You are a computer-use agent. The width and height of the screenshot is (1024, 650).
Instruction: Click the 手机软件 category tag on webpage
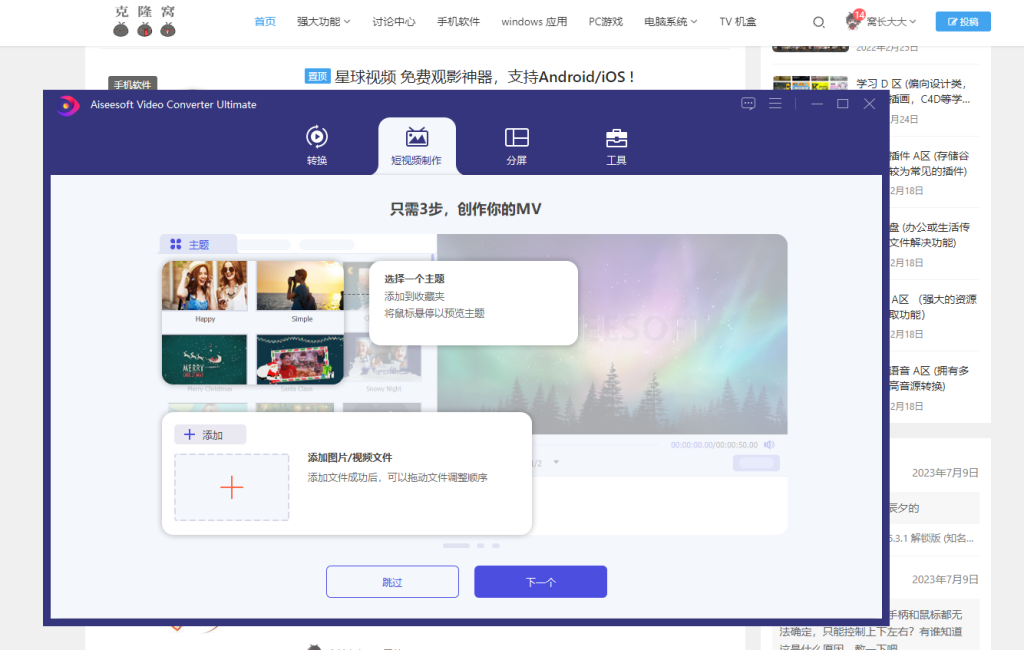click(133, 84)
